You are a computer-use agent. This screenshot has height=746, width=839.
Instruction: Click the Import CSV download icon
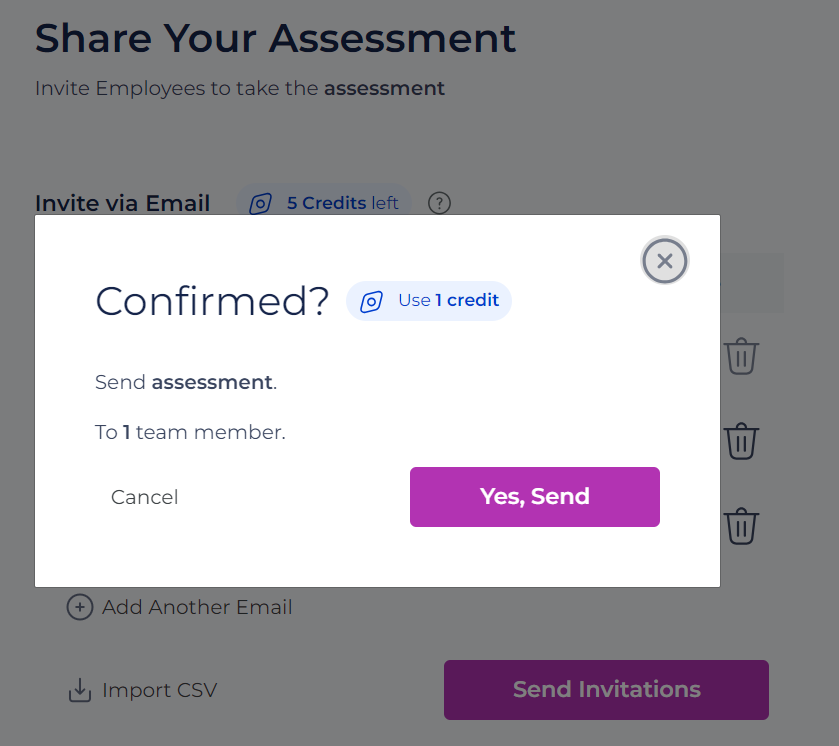[x=80, y=690]
